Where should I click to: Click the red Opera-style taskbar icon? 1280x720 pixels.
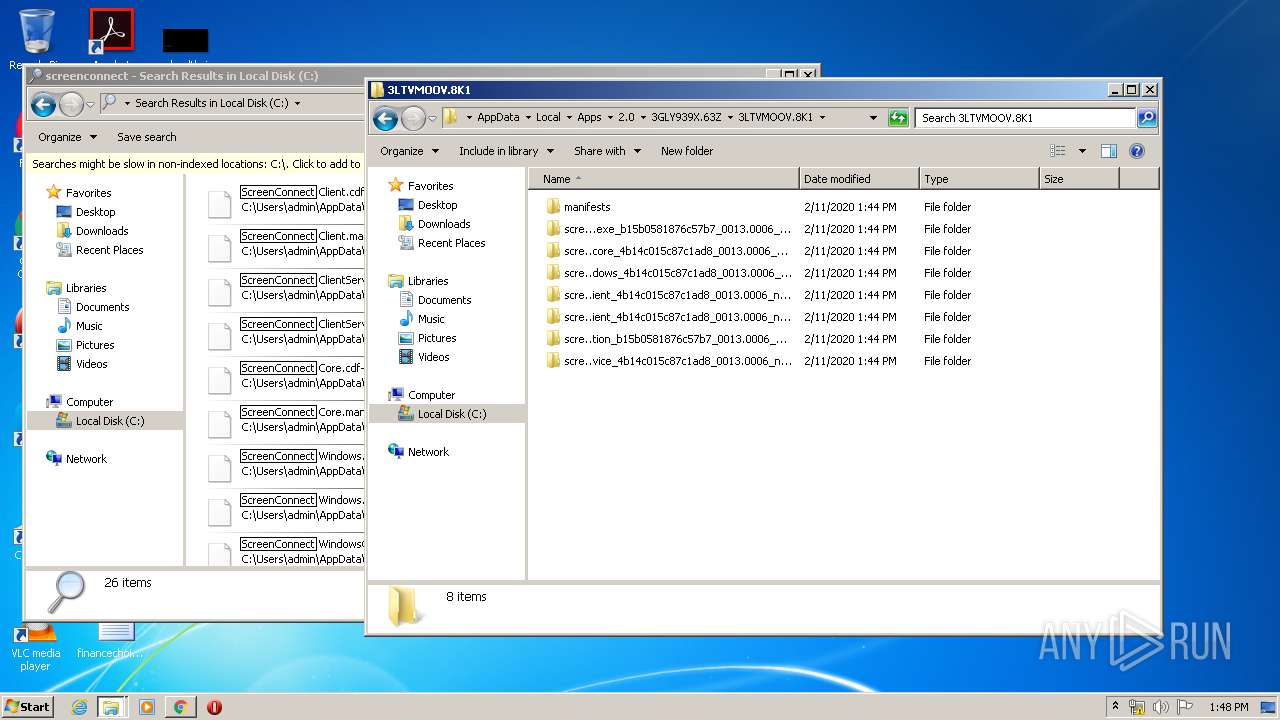tap(214, 707)
